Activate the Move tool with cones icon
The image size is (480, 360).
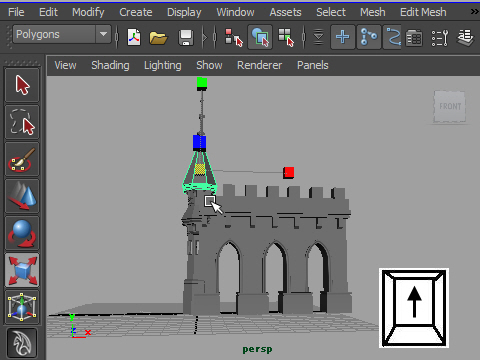[x=22, y=196]
